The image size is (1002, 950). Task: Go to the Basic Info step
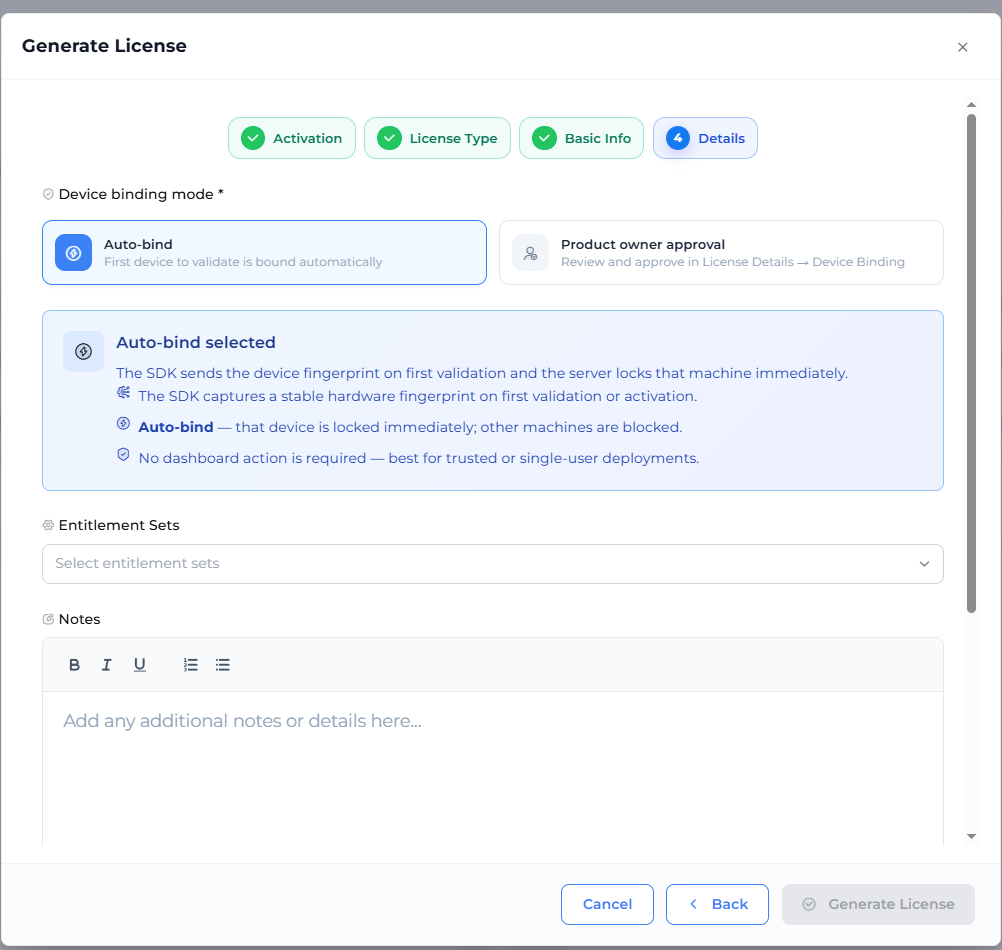[582, 138]
